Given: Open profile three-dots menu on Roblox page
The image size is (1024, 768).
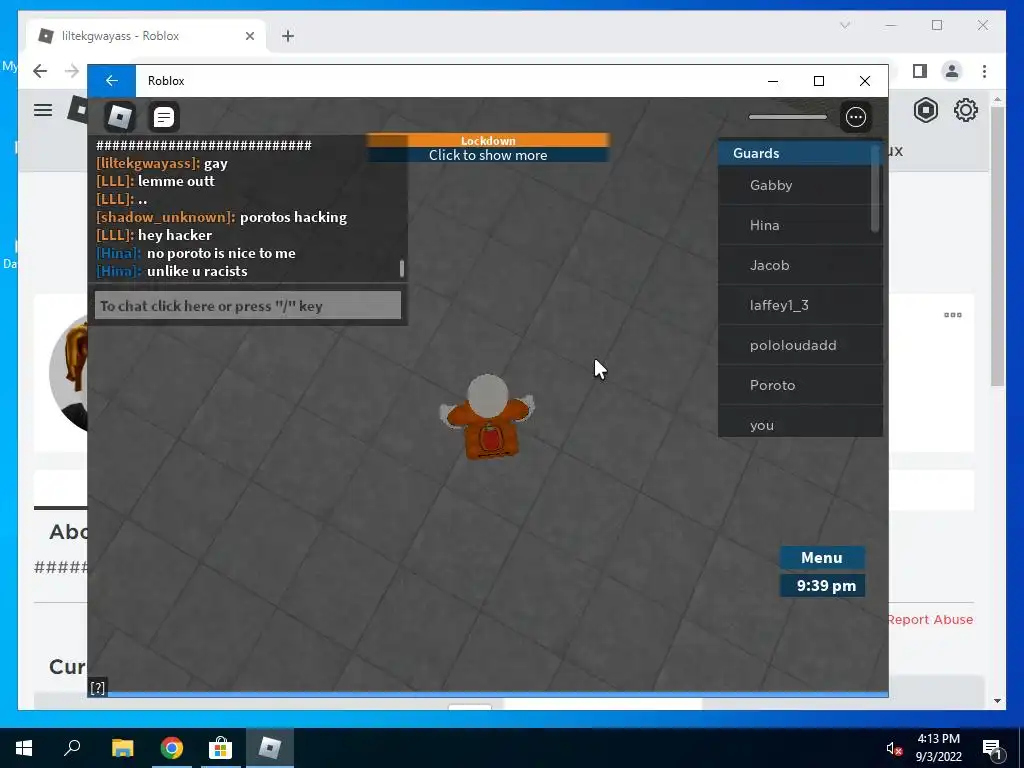Looking at the screenshot, I should (953, 315).
